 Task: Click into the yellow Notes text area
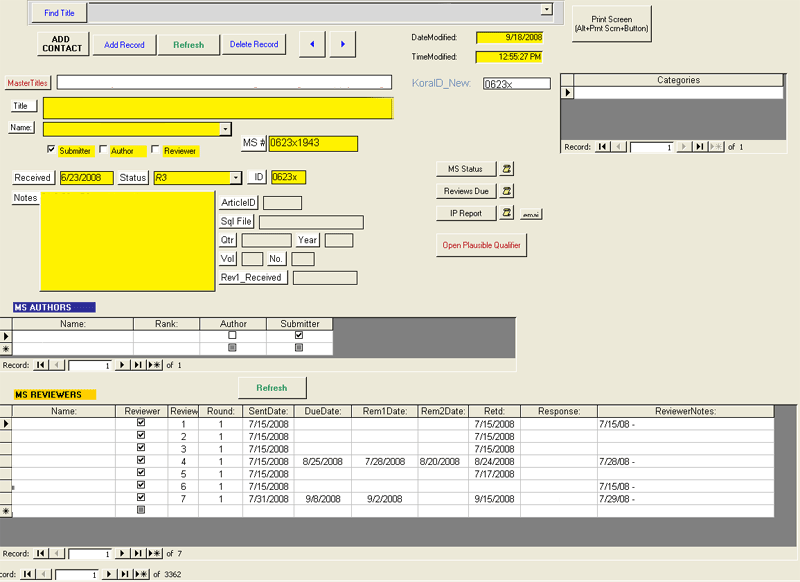(x=128, y=241)
